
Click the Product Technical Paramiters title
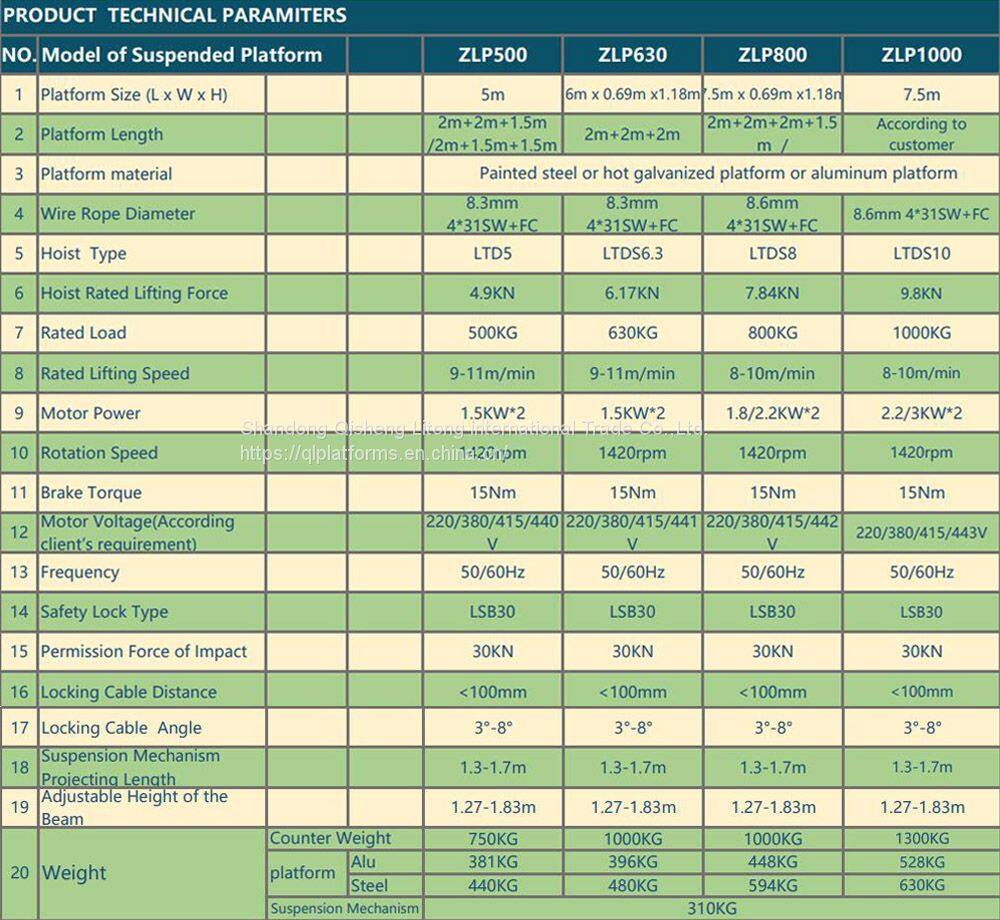point(175,15)
